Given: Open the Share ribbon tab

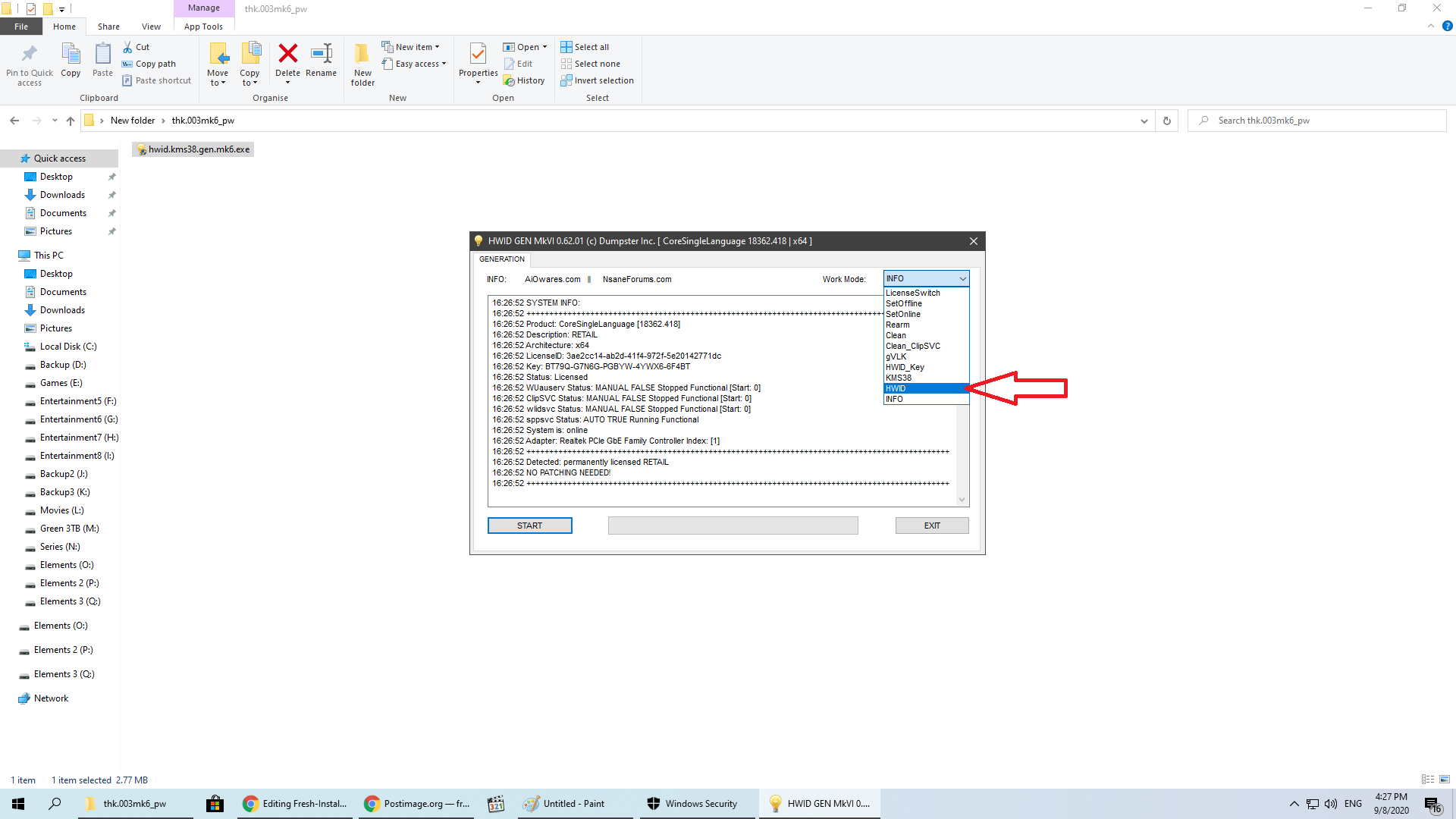Looking at the screenshot, I should 108,27.
